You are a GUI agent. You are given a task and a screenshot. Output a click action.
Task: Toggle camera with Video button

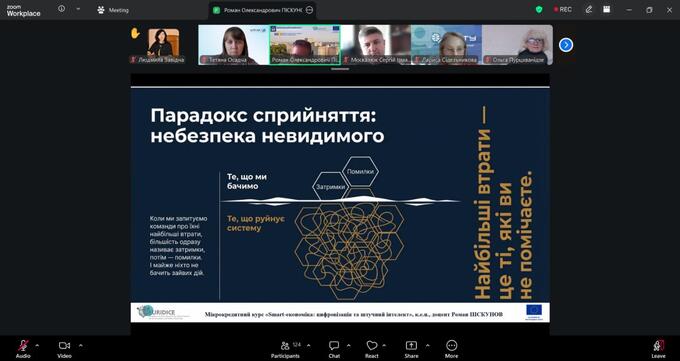coord(64,348)
